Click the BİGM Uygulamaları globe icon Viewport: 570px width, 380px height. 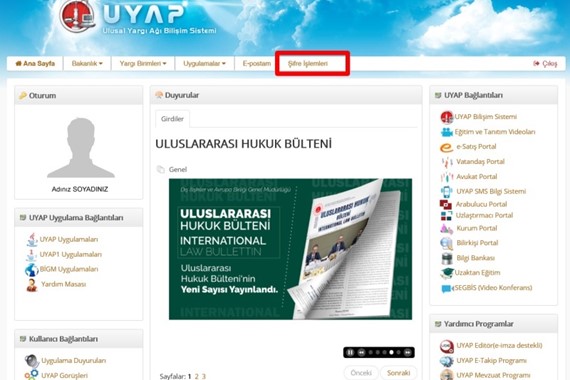click(x=32, y=270)
